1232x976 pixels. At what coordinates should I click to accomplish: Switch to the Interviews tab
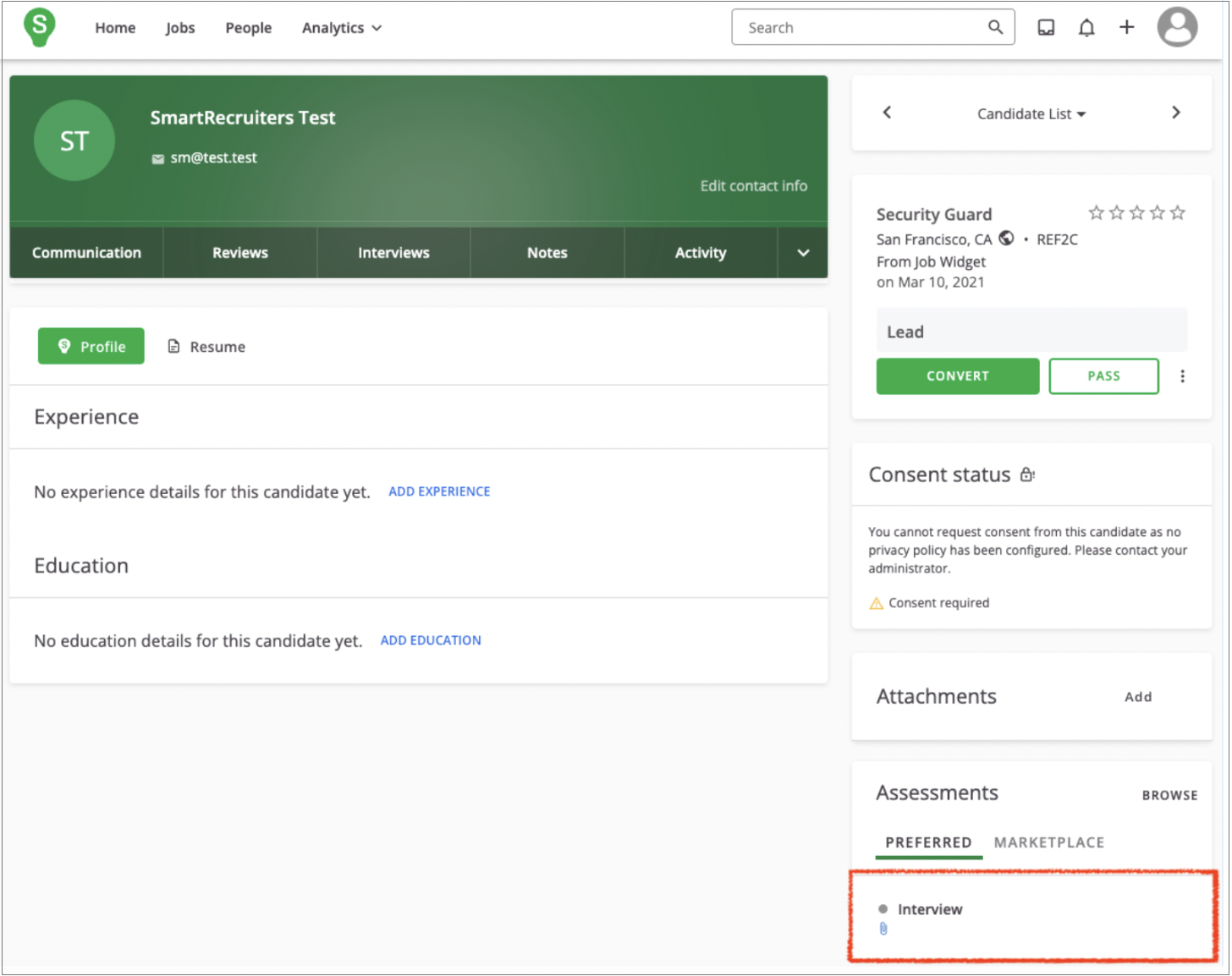pos(393,253)
